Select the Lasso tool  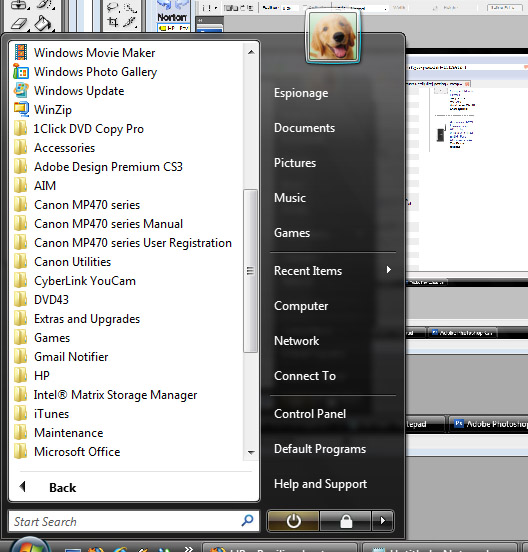[113, 7]
